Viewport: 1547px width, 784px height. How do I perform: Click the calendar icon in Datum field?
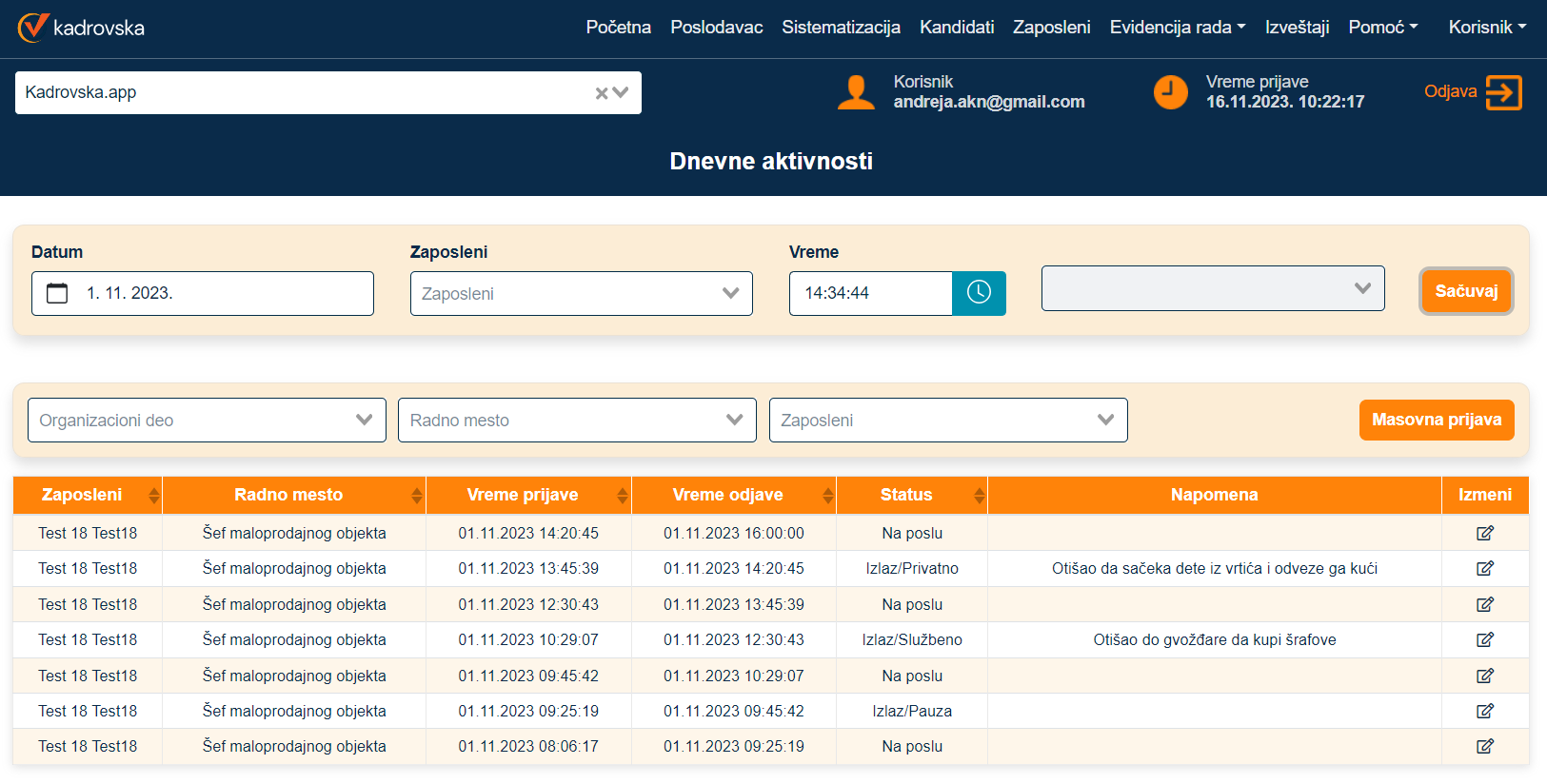(57, 293)
